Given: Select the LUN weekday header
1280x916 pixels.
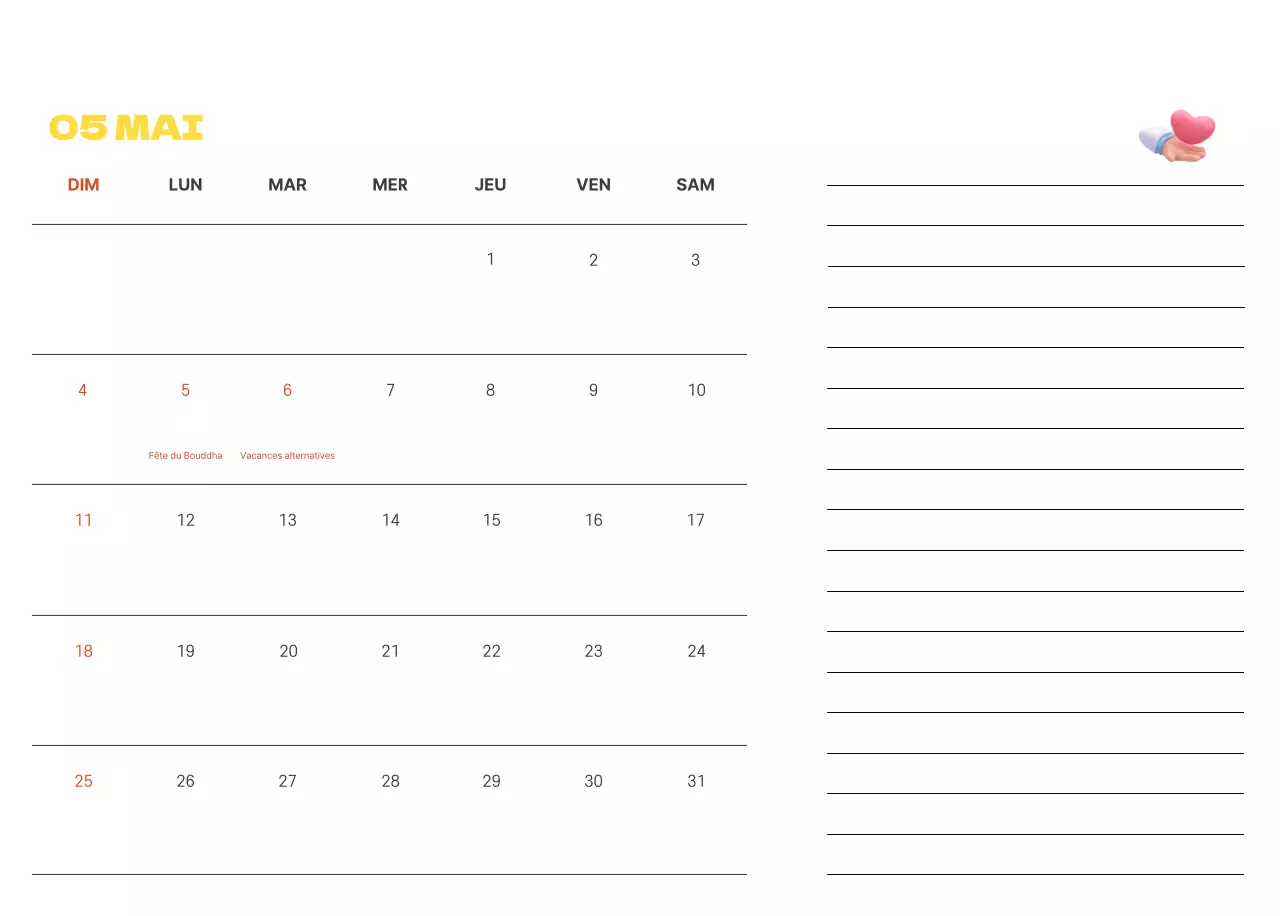Looking at the screenshot, I should pos(185,185).
